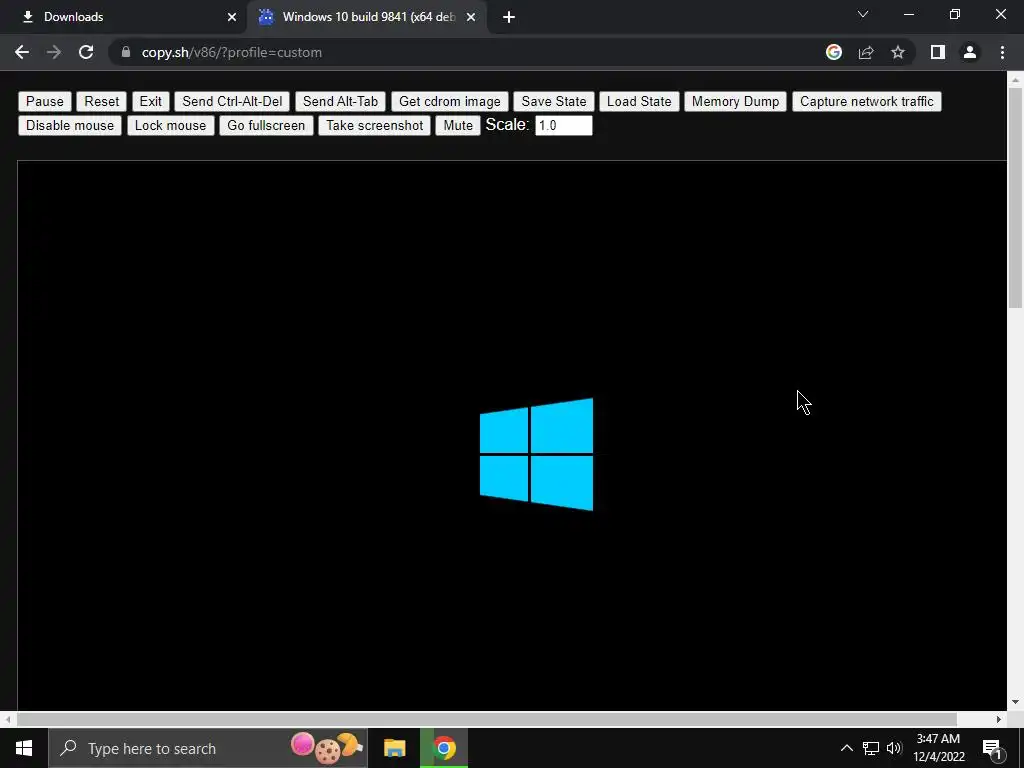Click the emulator screen Windows logo
The width and height of the screenshot is (1024, 768).
[536, 455]
